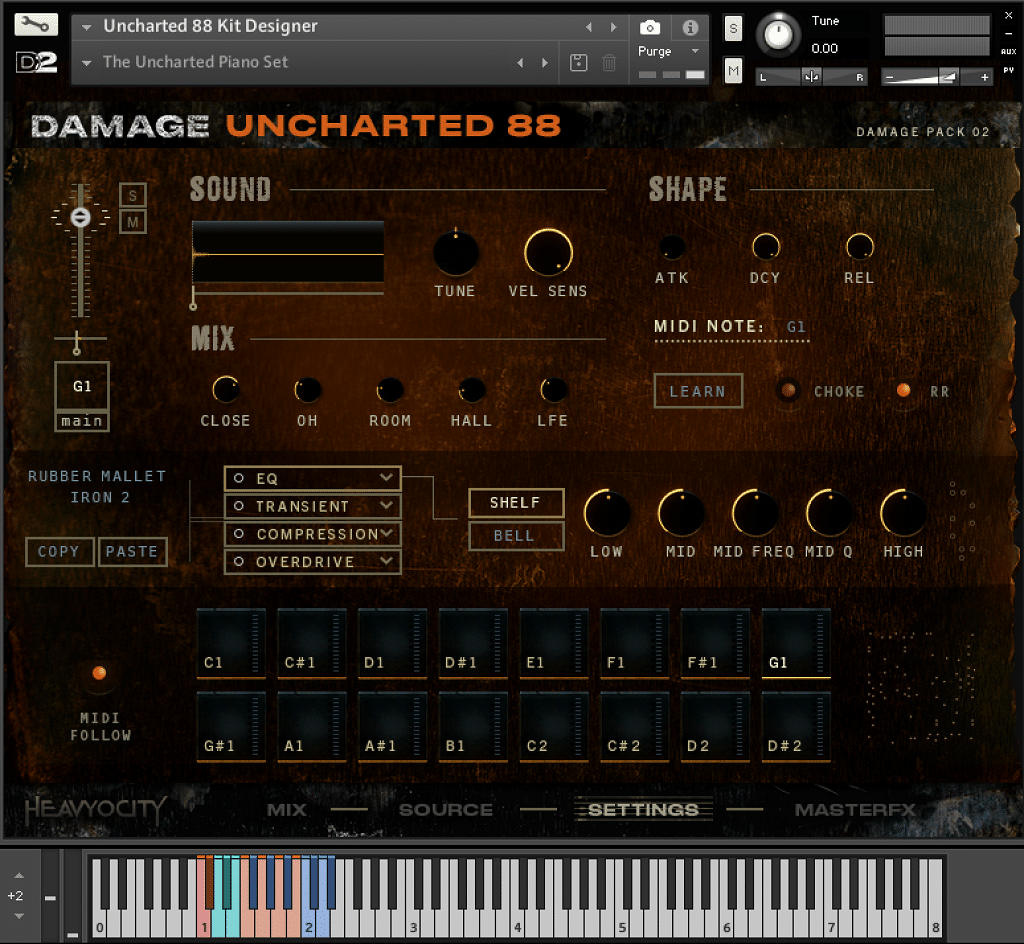The width and height of the screenshot is (1024, 944).
Task: Expand the COMPRESSION effect chevron
Action: click(387, 533)
